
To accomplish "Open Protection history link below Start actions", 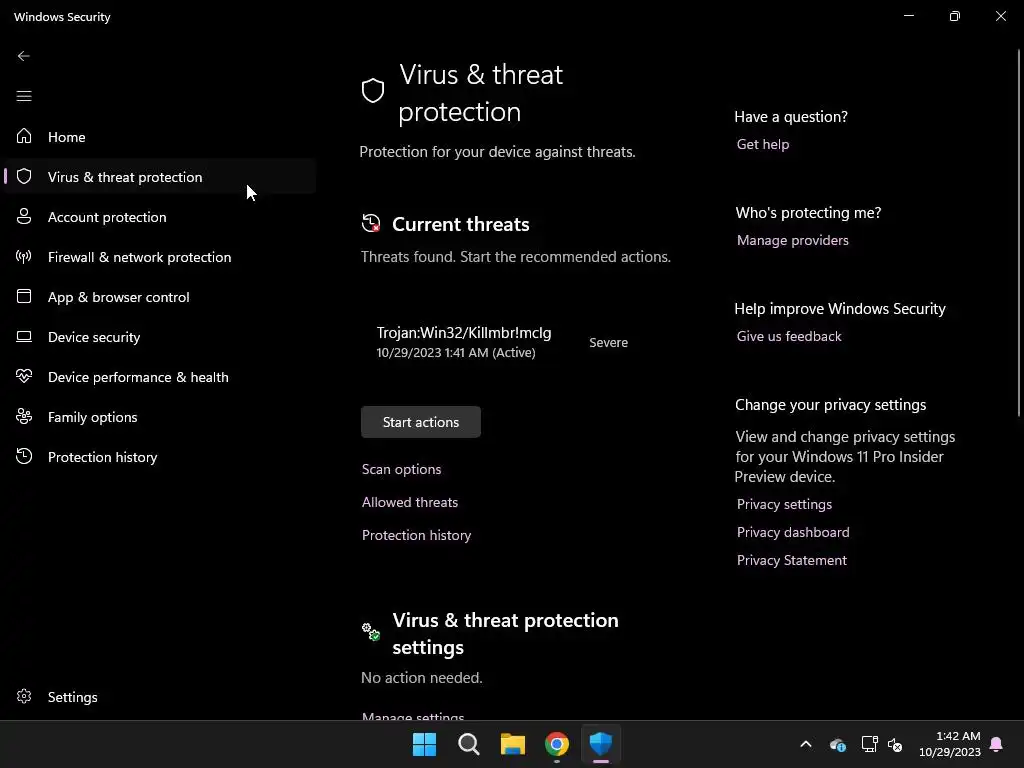I will click(x=417, y=535).
